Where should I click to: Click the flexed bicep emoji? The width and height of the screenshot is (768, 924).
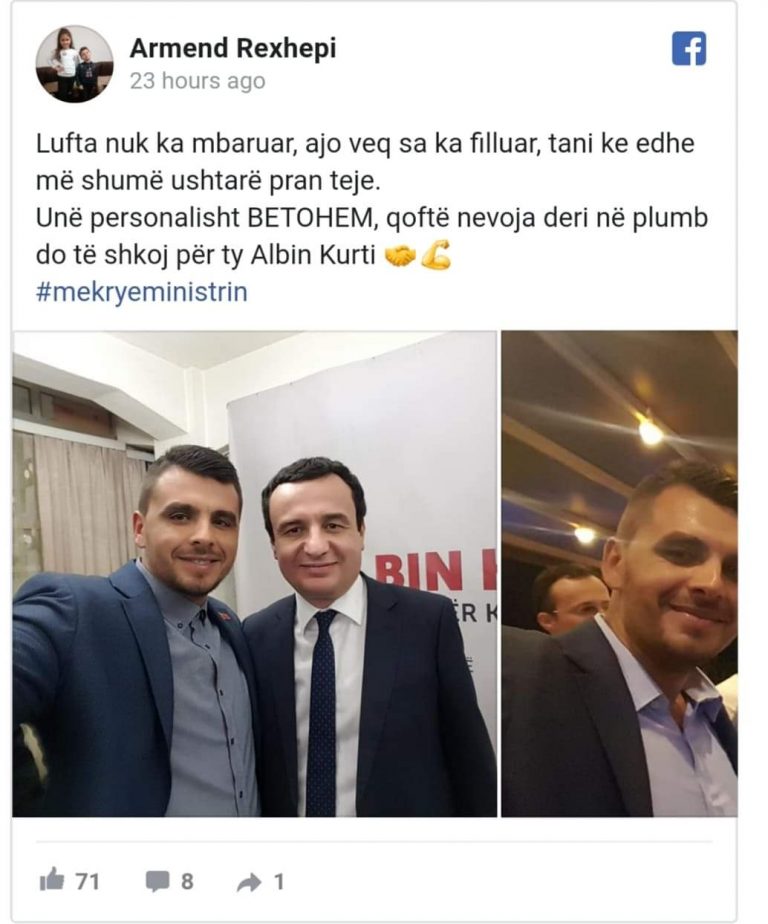[436, 256]
